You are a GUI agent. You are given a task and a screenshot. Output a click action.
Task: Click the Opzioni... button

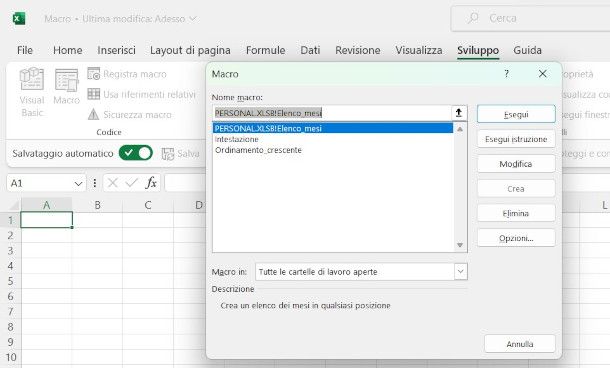516,238
